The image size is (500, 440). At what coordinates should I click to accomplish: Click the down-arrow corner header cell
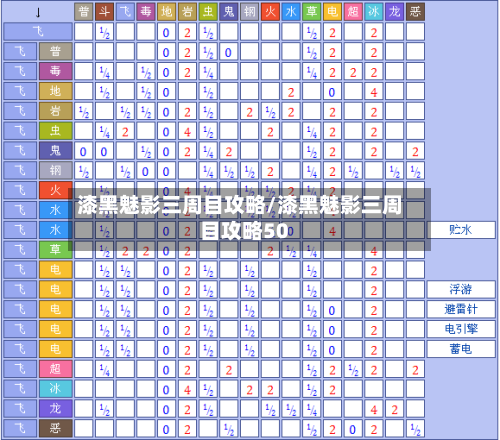click(38, 12)
